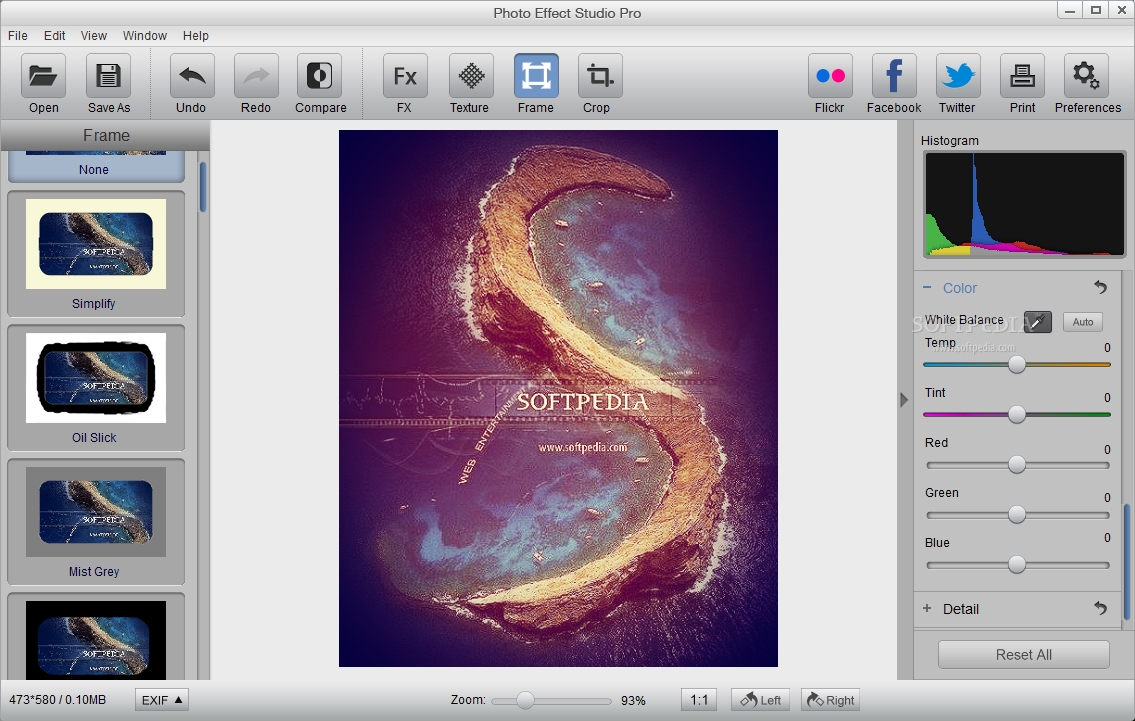Viewport: 1135px width, 721px height.
Task: Toggle the Compare before/after view
Action: click(x=319, y=75)
